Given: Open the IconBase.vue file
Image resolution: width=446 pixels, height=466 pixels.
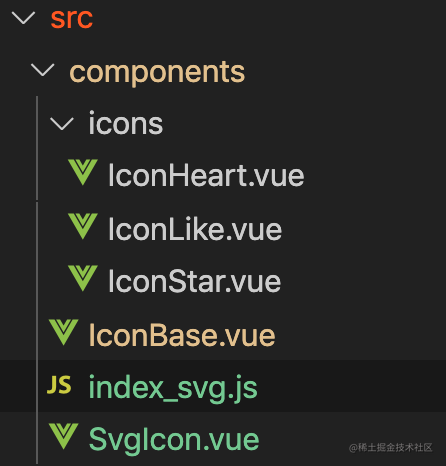Looking at the screenshot, I should 182,335.
